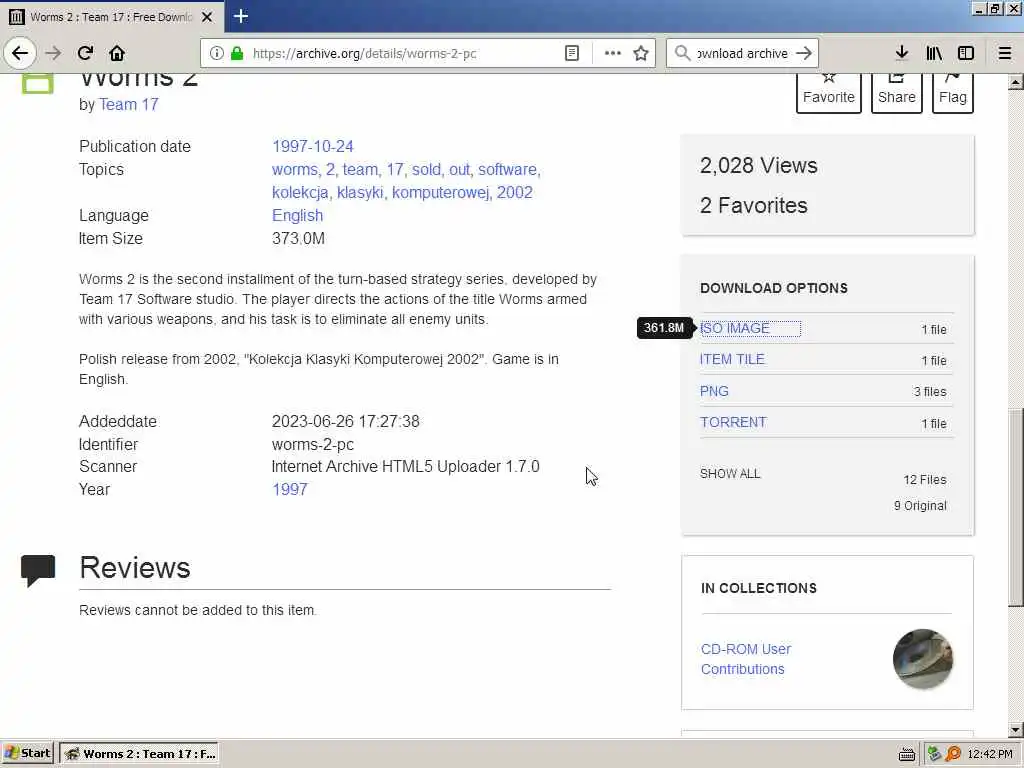Open the 'kolekcja' topic link
This screenshot has height=768, width=1024.
click(x=300, y=193)
